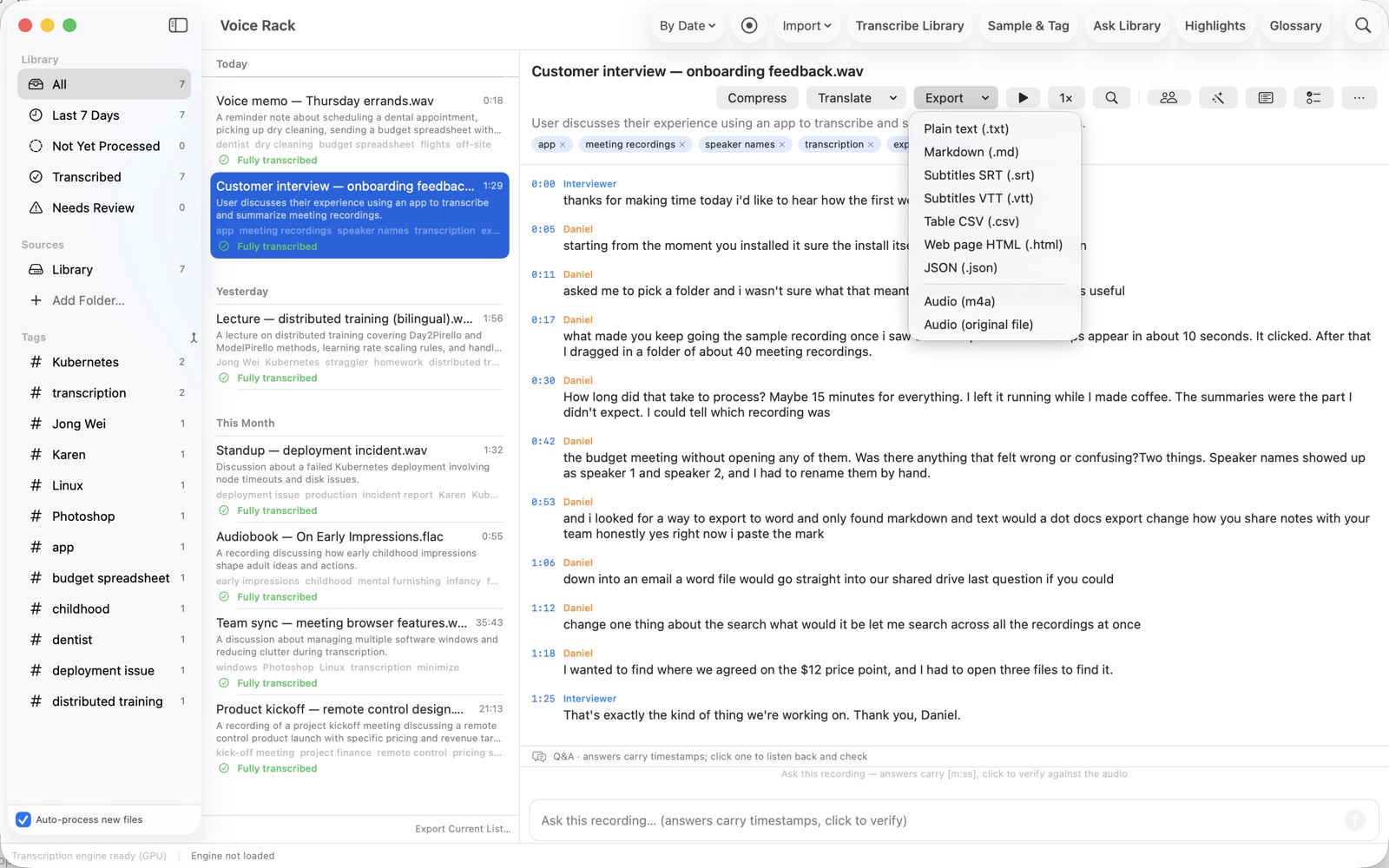Collapse the Export dropdown arrow
Viewport: 1389px width, 868px height.
pyautogui.click(x=985, y=98)
